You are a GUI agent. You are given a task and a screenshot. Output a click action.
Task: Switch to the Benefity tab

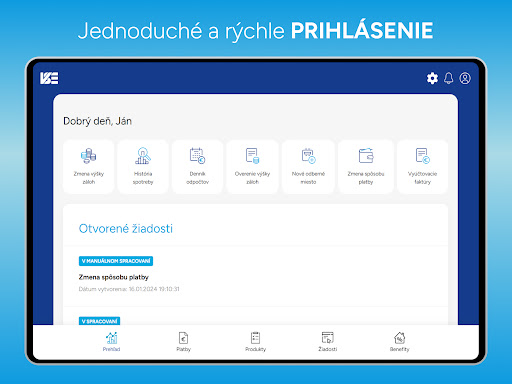tap(399, 342)
